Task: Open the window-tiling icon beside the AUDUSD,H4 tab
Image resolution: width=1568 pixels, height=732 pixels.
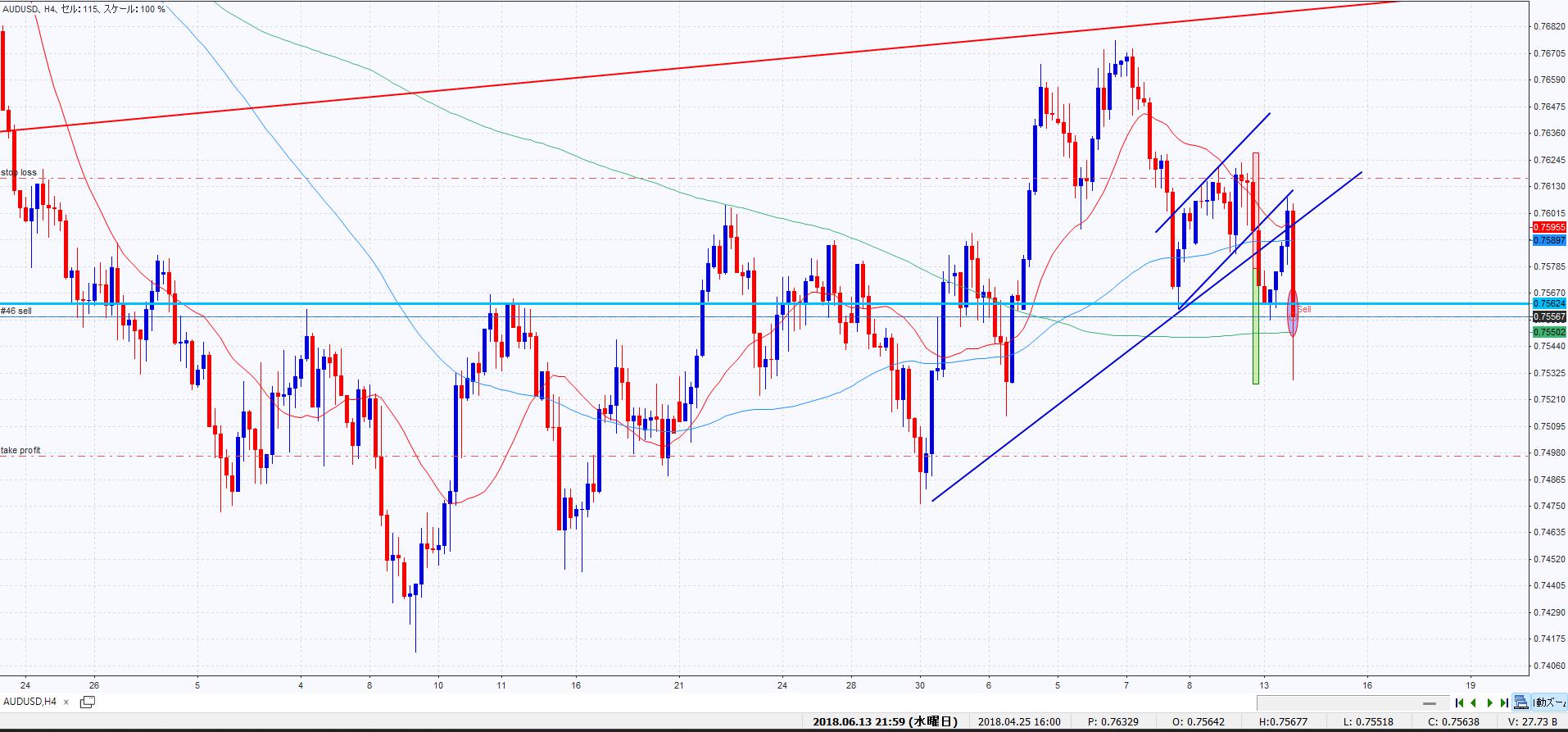Action: 87,702
